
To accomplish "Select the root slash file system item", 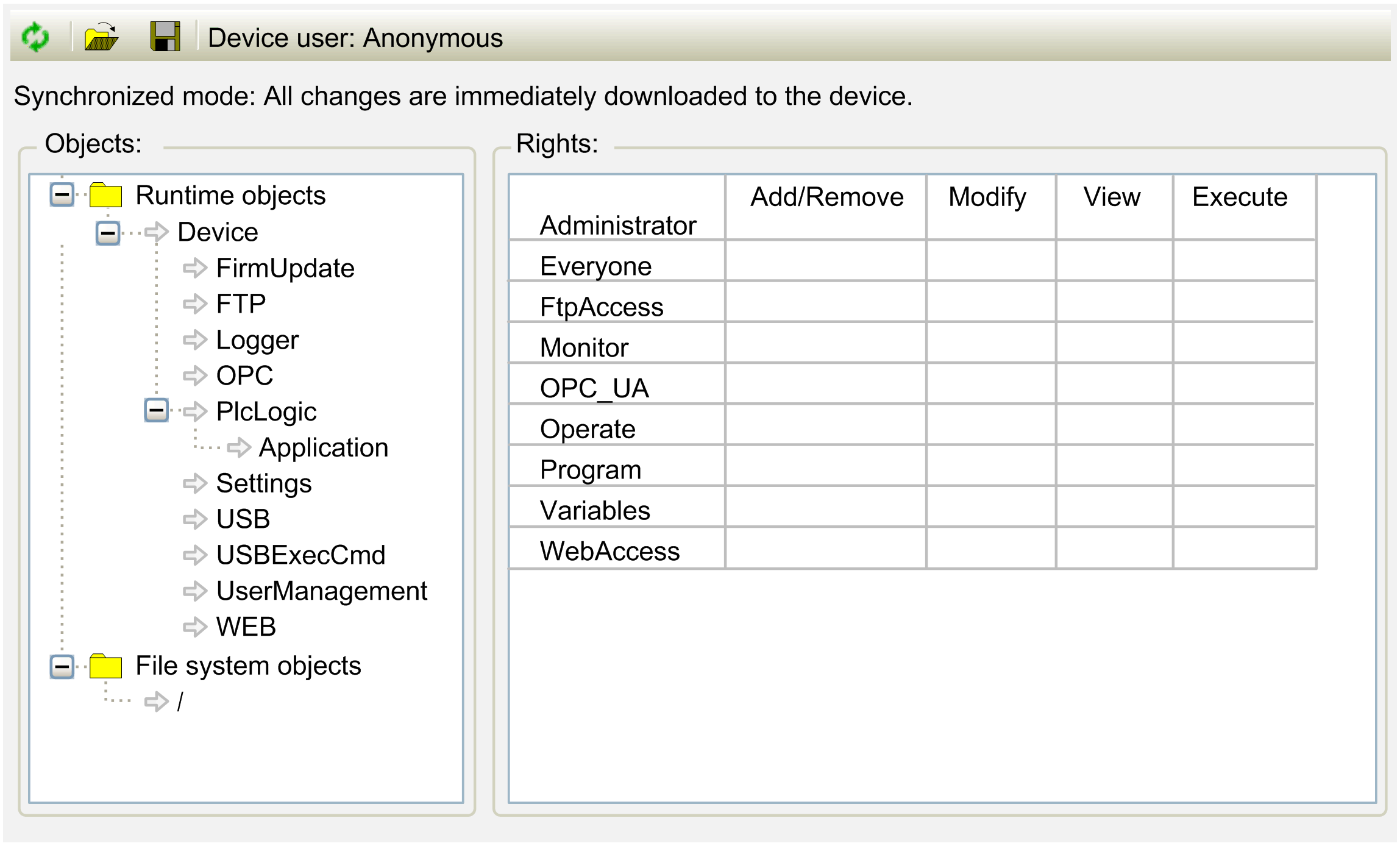I will pyautogui.click(x=180, y=702).
